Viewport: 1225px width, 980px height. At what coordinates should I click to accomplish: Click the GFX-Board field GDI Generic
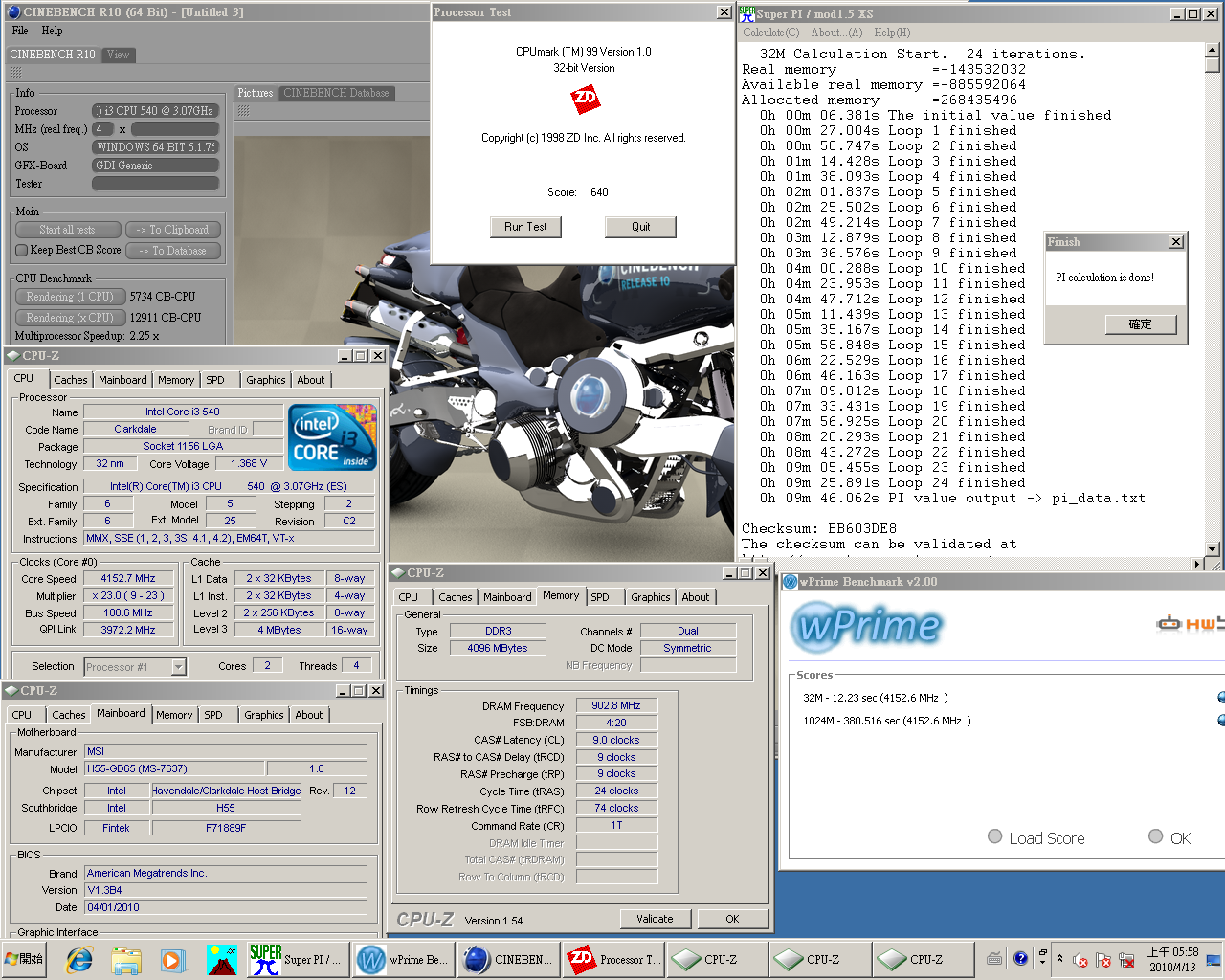(x=156, y=166)
